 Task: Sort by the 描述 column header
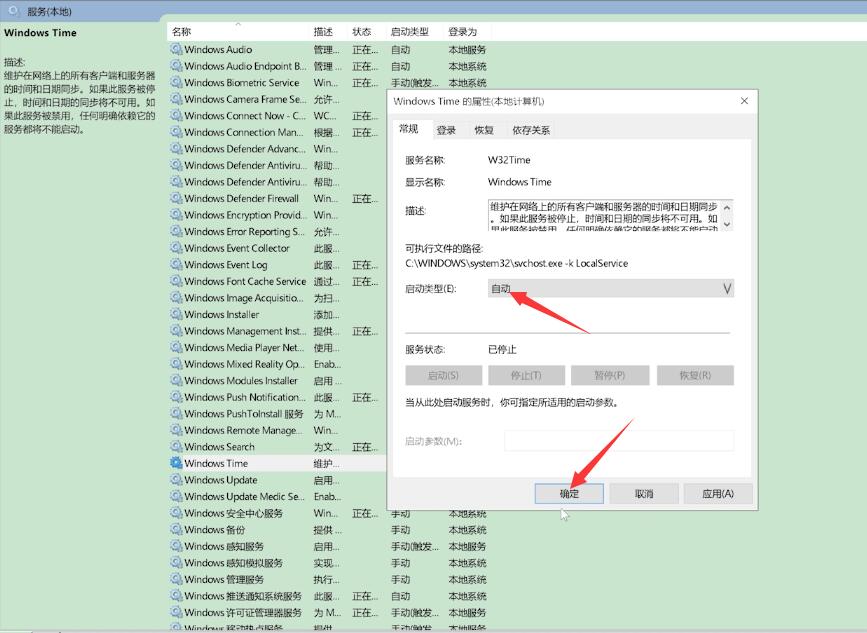coord(328,32)
